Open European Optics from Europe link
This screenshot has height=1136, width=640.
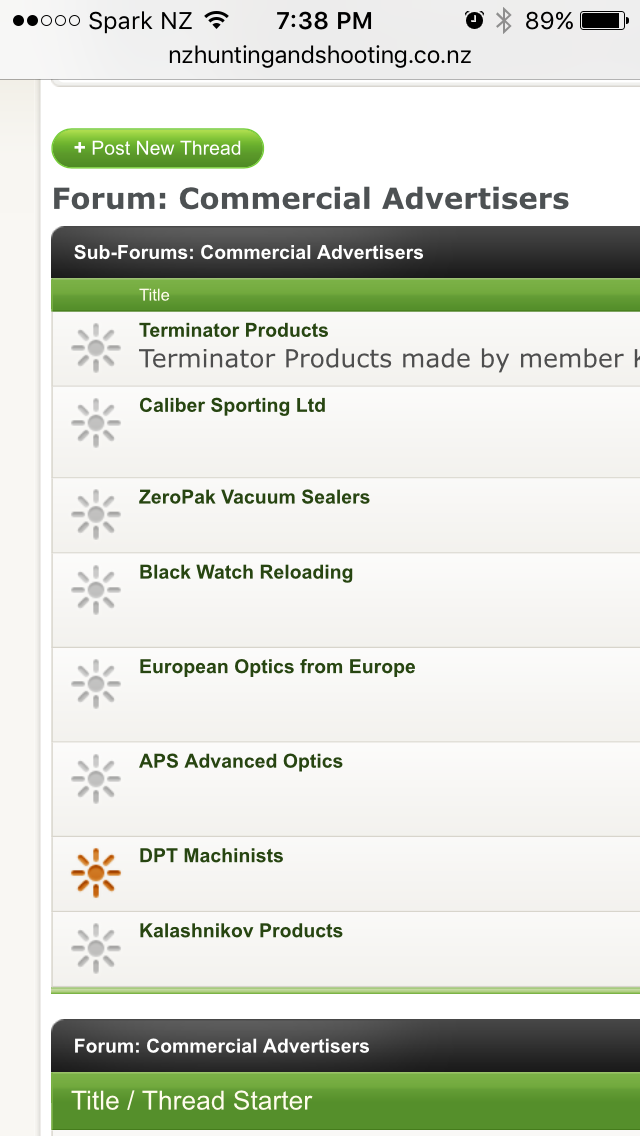277,667
